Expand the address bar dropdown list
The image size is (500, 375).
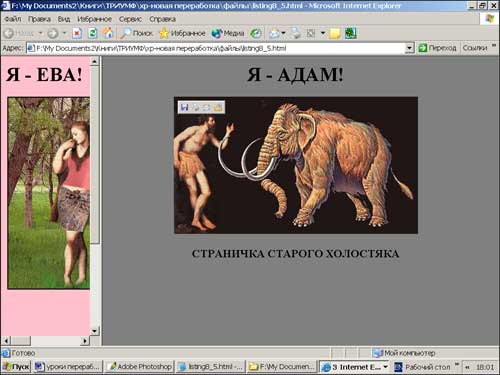pos(410,48)
